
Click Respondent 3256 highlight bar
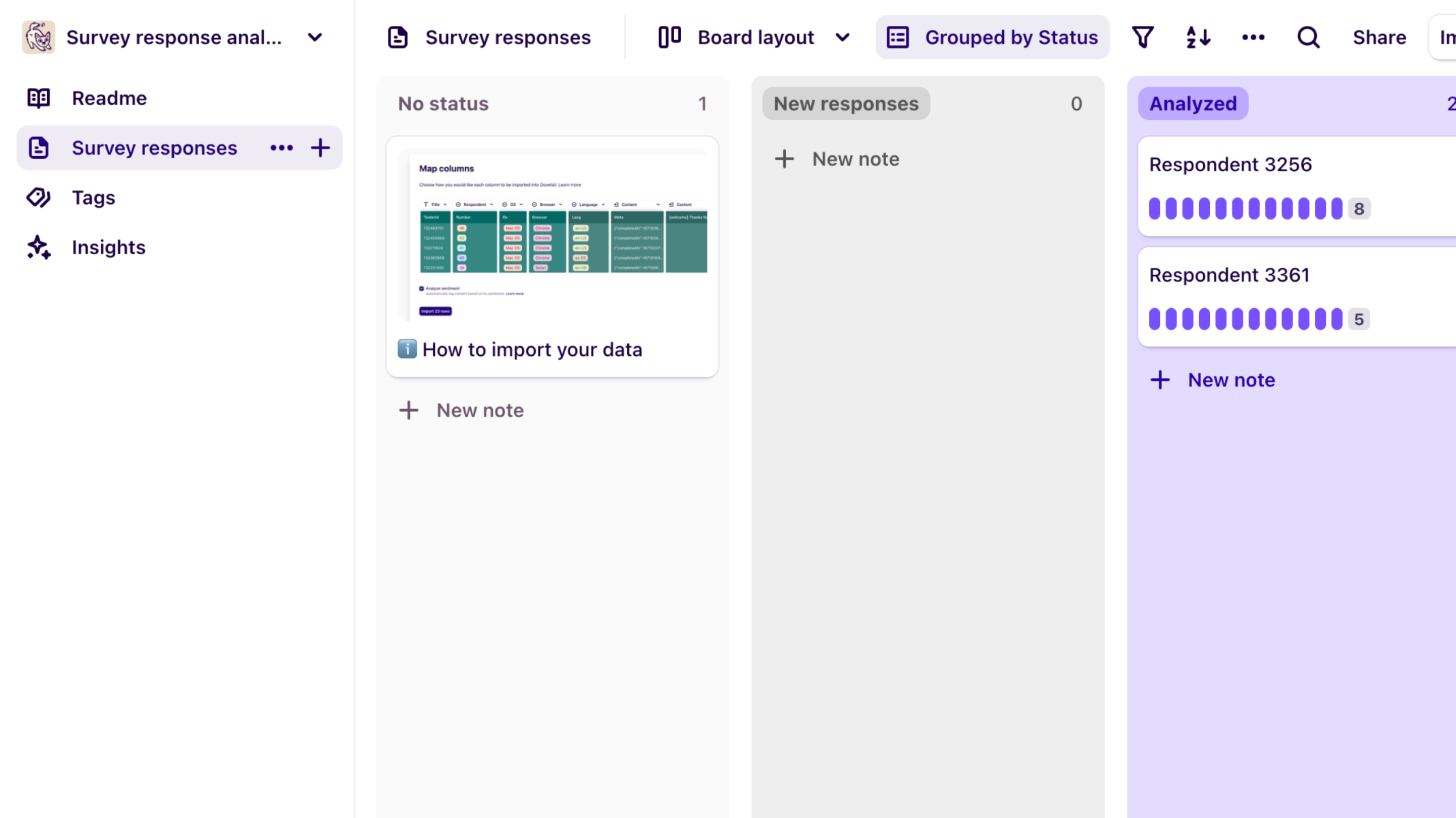point(1245,209)
